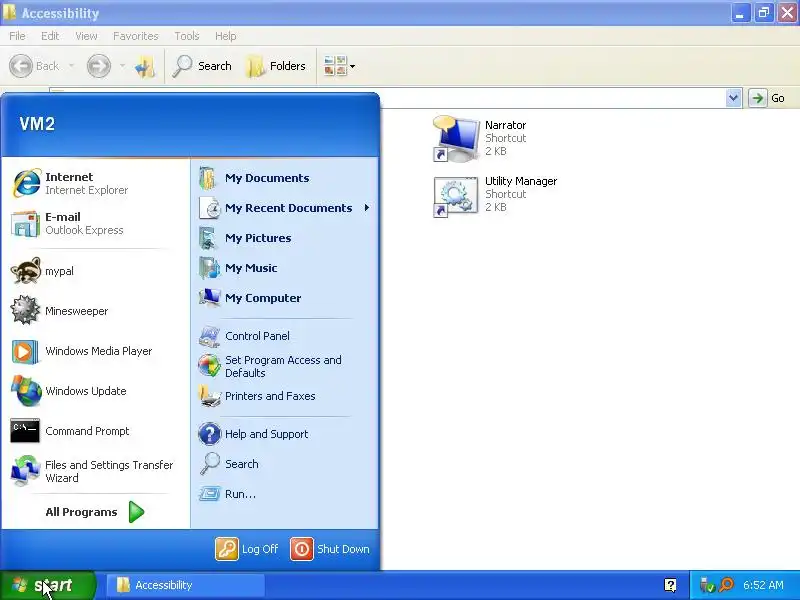Open the Back history dropdown arrow
The width and height of the screenshot is (800, 600).
(x=71, y=66)
